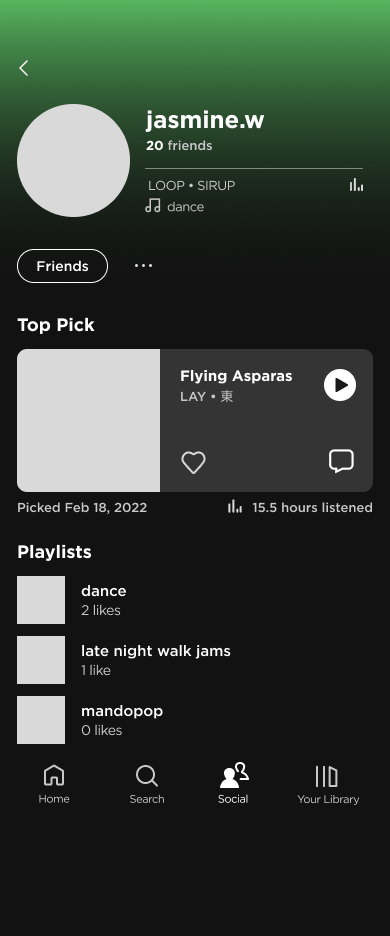The width and height of the screenshot is (390, 936).
Task: Tap the Friends button
Action: coord(62,266)
